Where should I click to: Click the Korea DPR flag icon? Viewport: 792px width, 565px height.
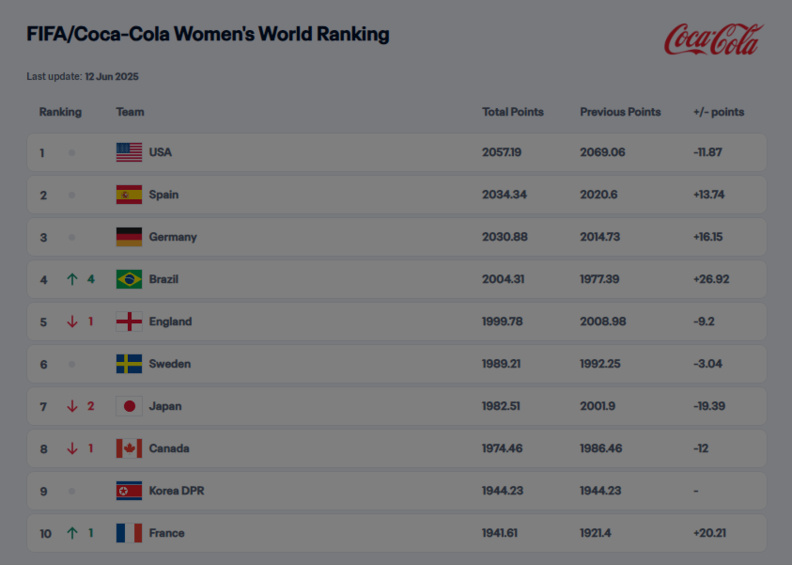pyautogui.click(x=129, y=491)
